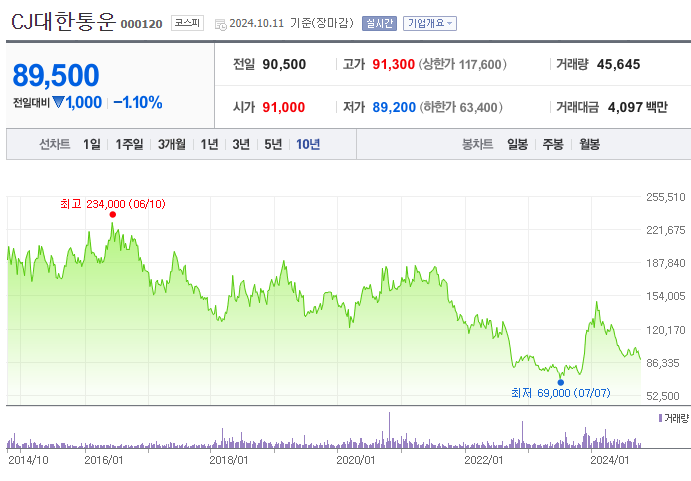Switch to 주봉 candle chart
This screenshot has width=691, height=481.
(553, 144)
